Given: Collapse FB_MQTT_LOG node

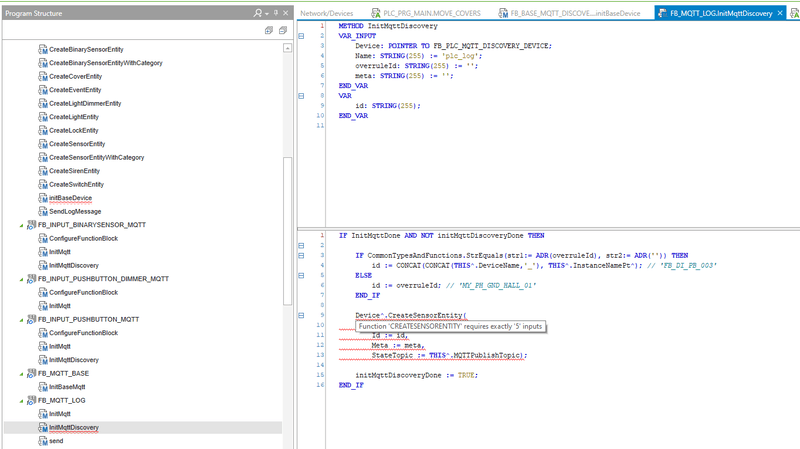Looking at the screenshot, I should pos(21,401).
